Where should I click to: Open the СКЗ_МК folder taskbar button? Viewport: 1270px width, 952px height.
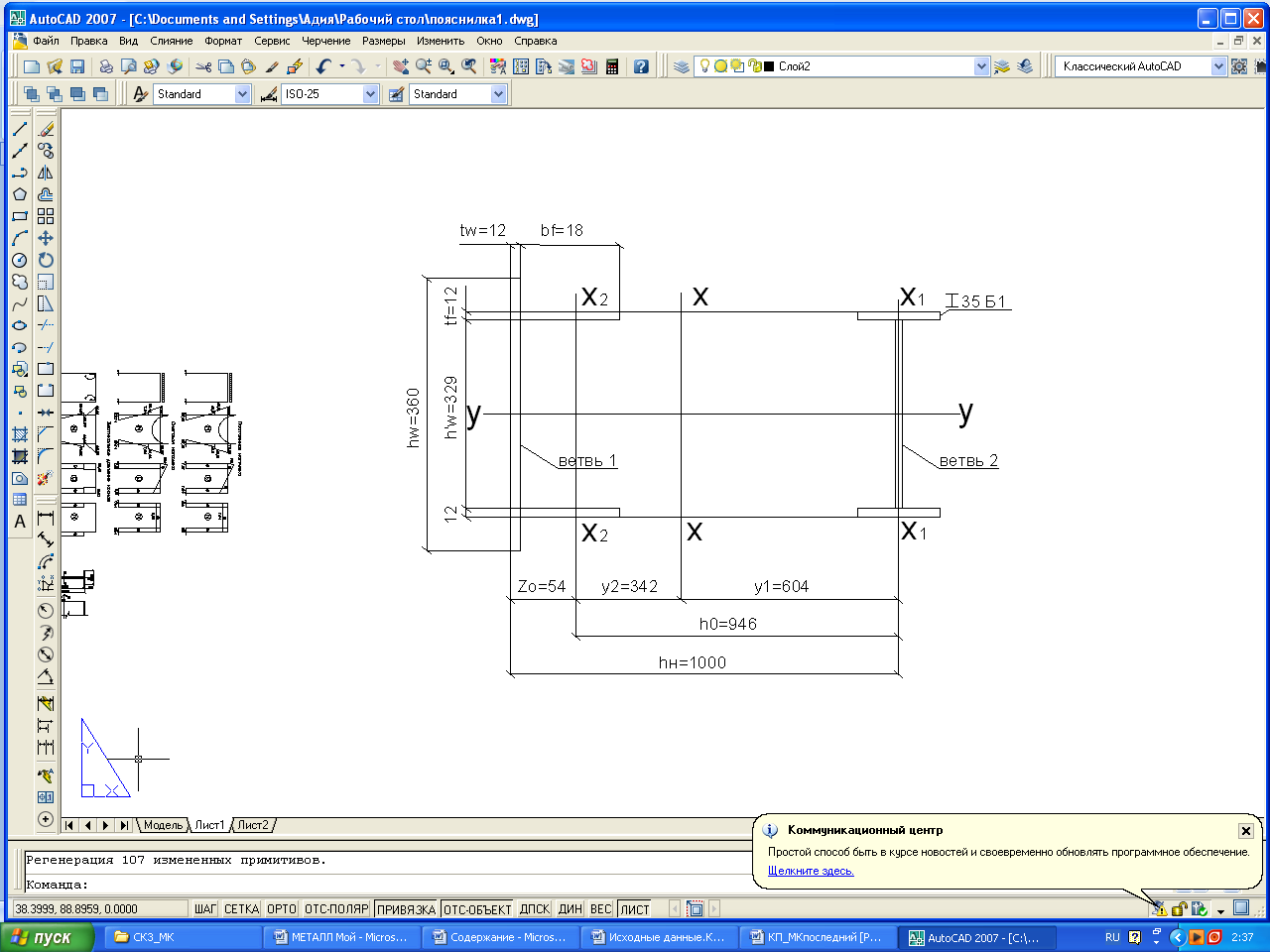(182, 937)
